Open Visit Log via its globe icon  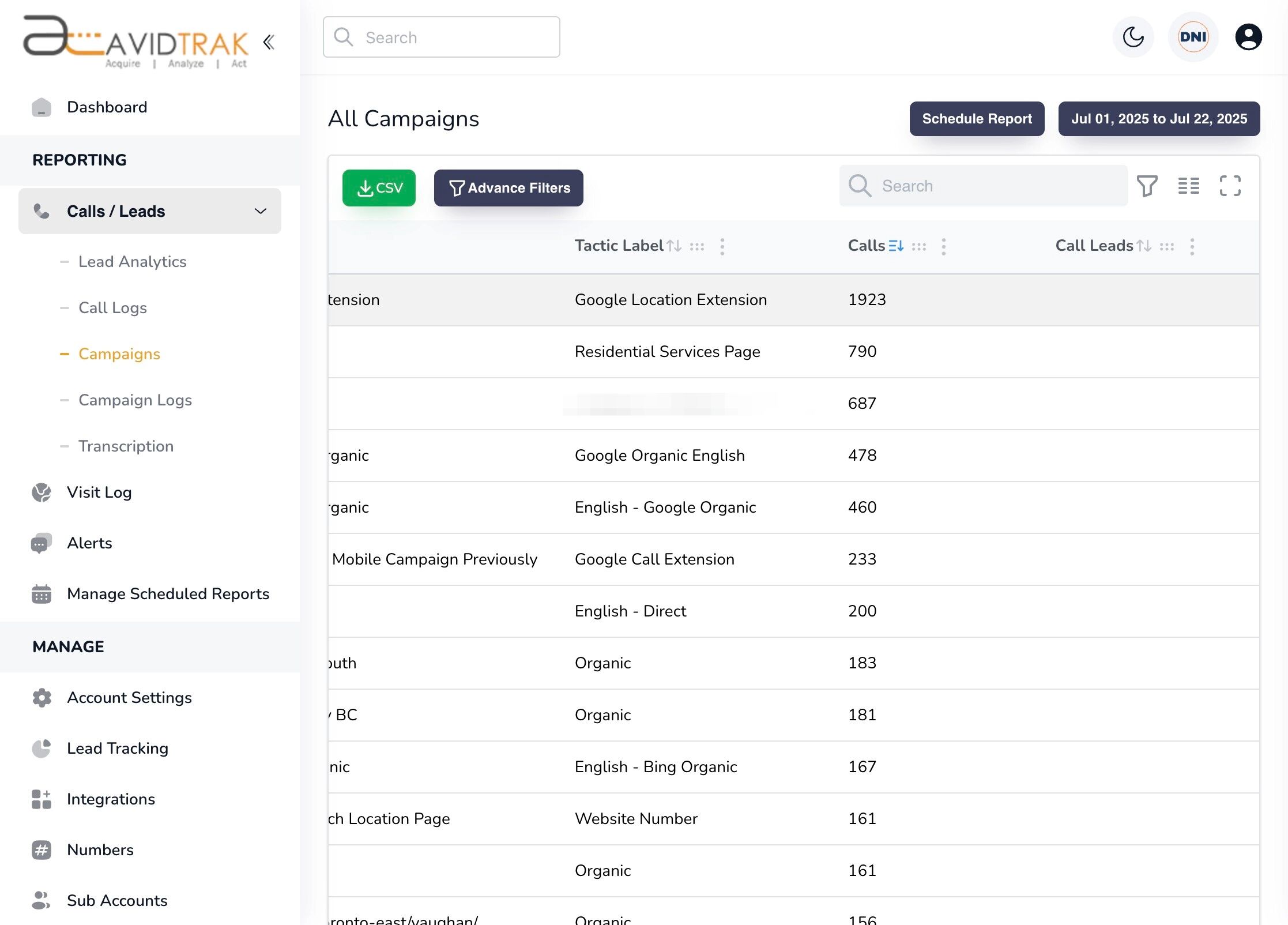40,492
